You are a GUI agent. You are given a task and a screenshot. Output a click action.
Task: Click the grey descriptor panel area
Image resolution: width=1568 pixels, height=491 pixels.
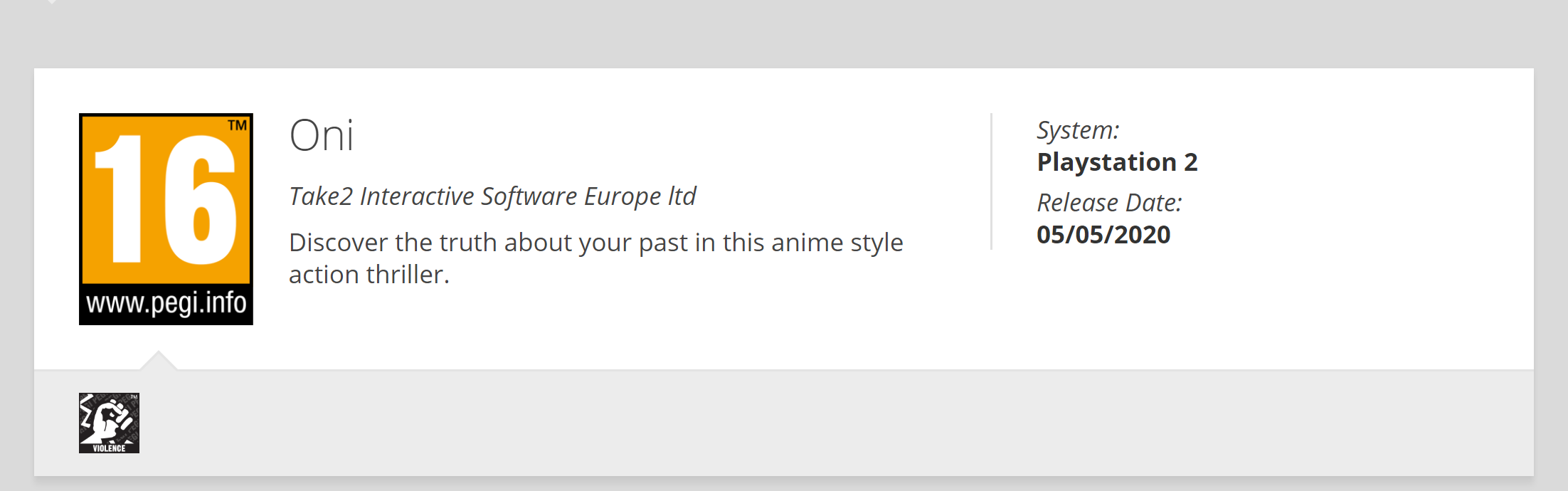[x=783, y=423]
